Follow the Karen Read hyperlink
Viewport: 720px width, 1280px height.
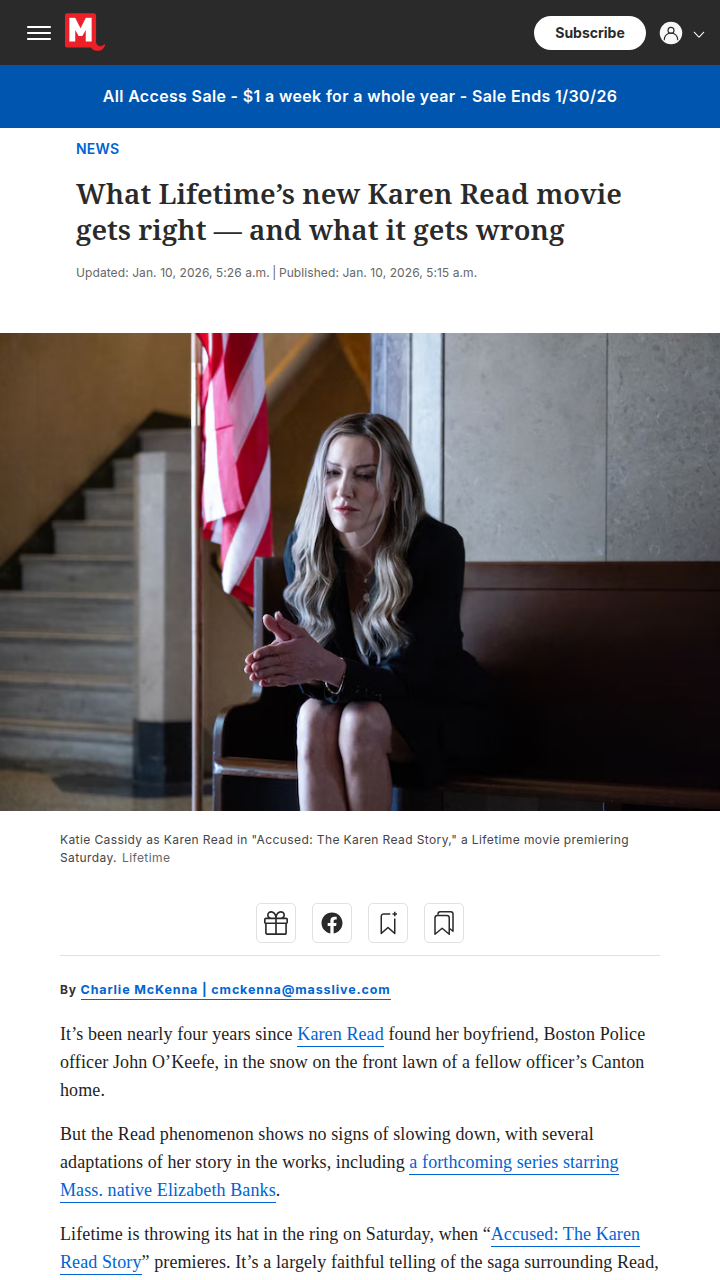click(341, 1034)
